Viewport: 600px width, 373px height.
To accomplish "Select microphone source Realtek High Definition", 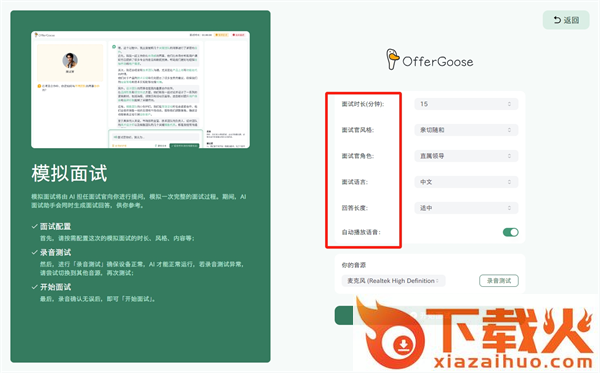I will pos(393,281).
